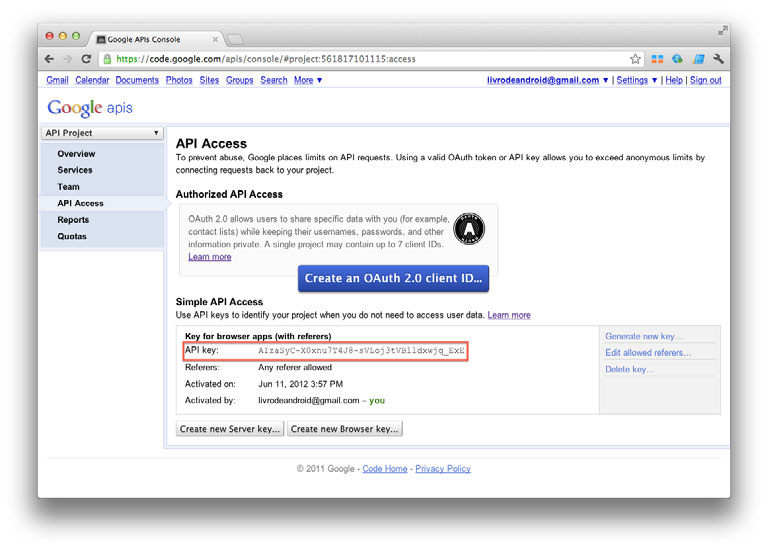Select API Access in the sidebar

pos(80,203)
